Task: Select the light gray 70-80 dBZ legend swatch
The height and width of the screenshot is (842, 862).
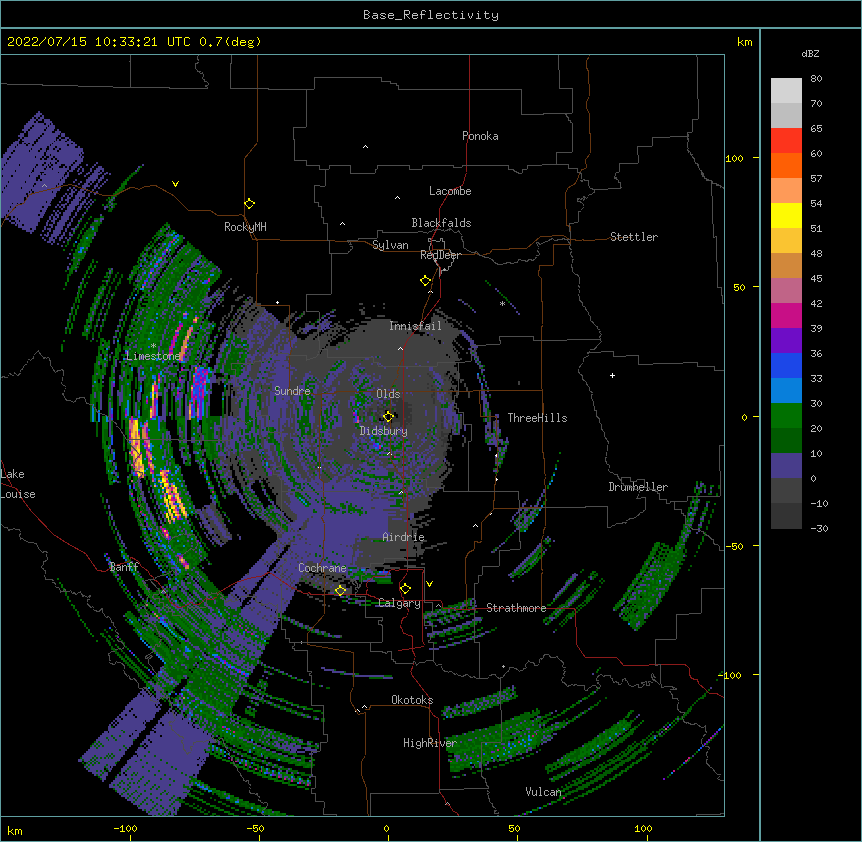Action: point(786,90)
